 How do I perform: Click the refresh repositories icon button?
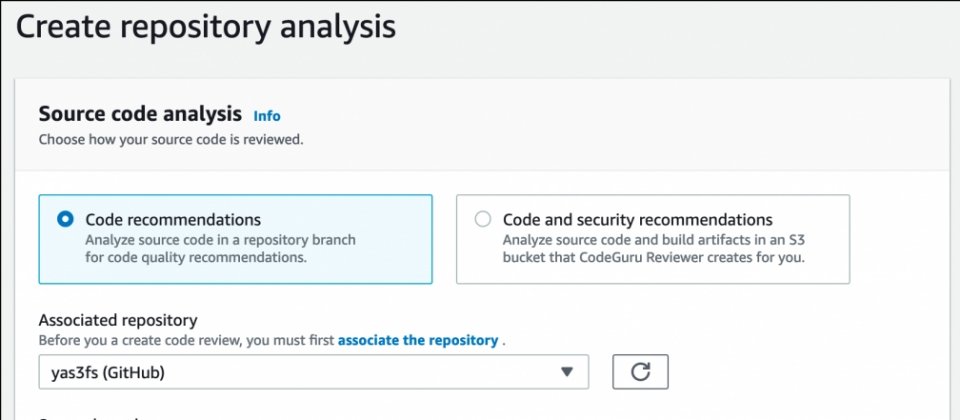[x=640, y=372]
